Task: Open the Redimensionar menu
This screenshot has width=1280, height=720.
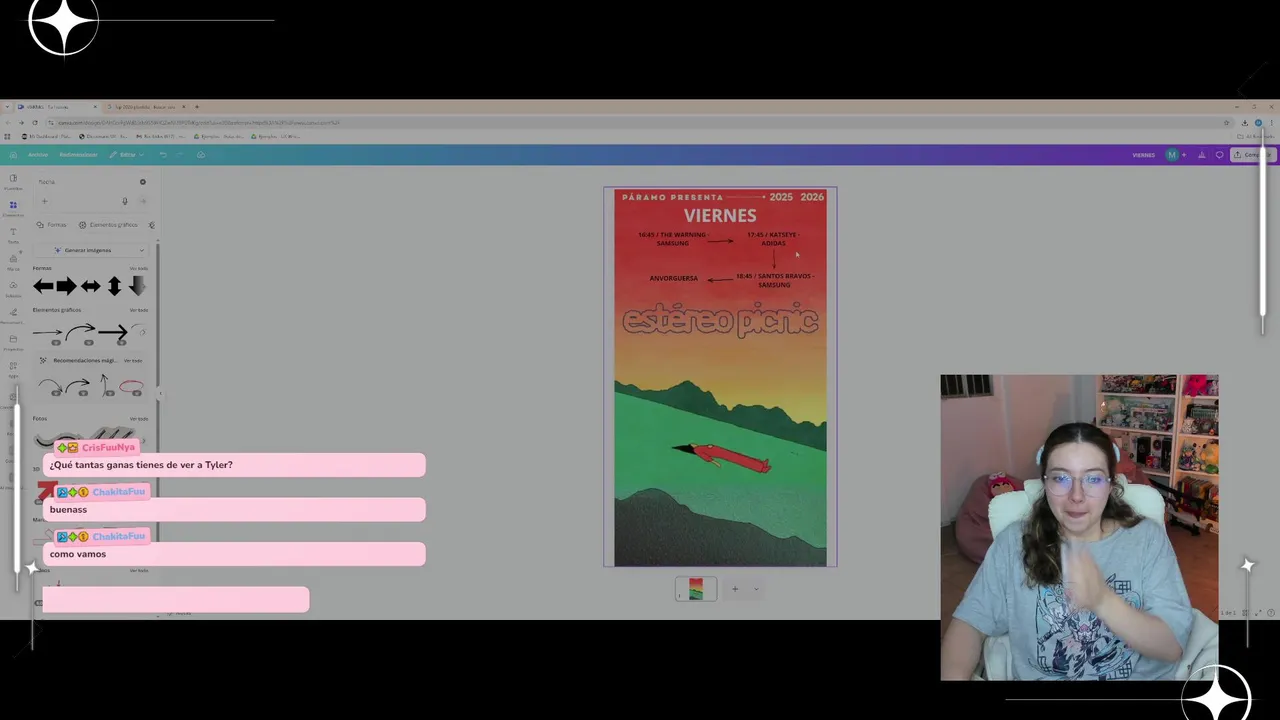Action: [x=78, y=155]
